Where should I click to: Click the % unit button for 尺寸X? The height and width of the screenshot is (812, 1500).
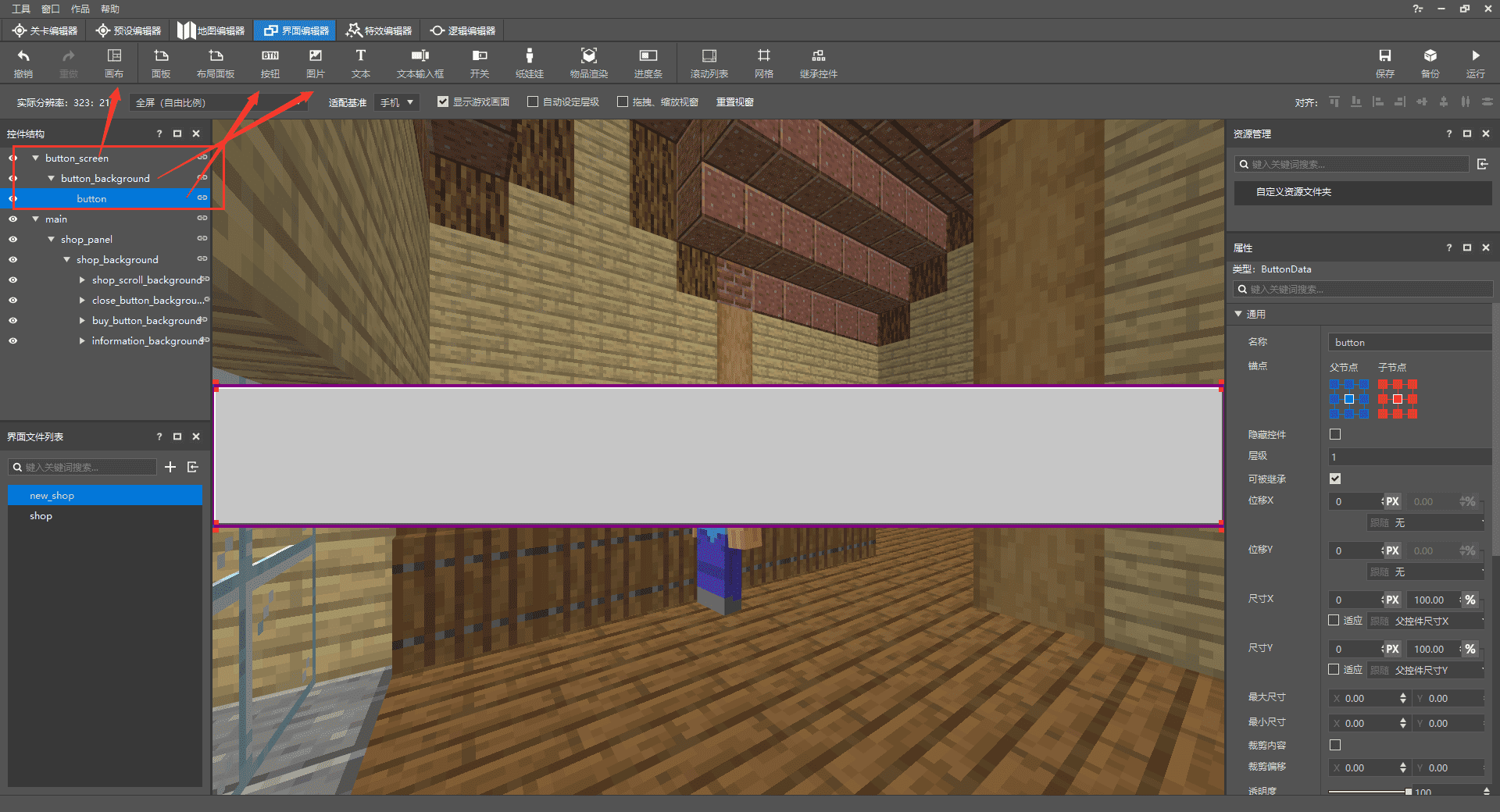pyautogui.click(x=1470, y=600)
